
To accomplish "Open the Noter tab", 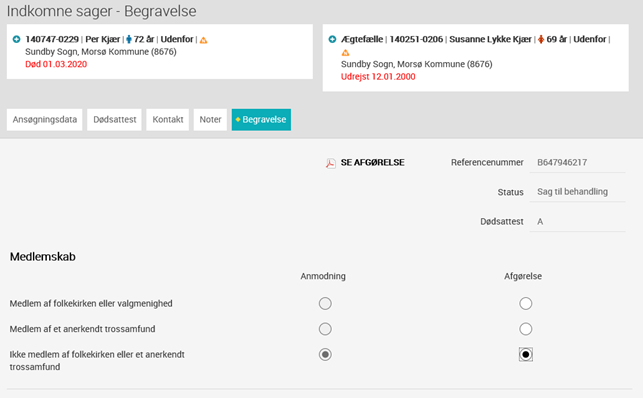I will (210, 120).
